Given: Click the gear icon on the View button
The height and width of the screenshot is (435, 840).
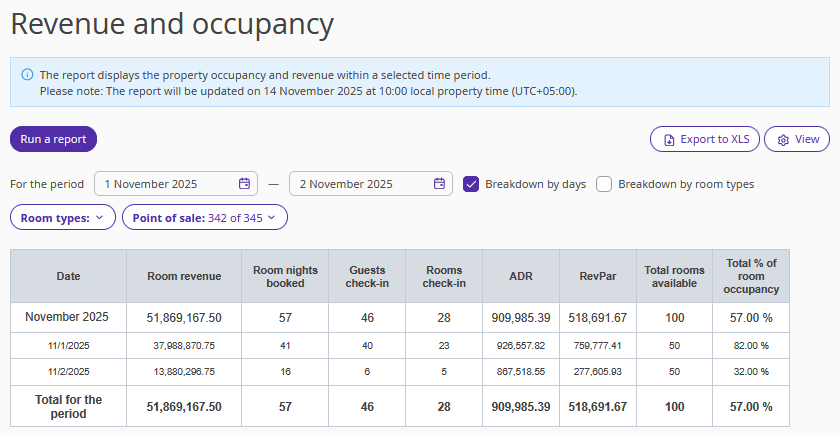Looking at the screenshot, I should click(783, 140).
